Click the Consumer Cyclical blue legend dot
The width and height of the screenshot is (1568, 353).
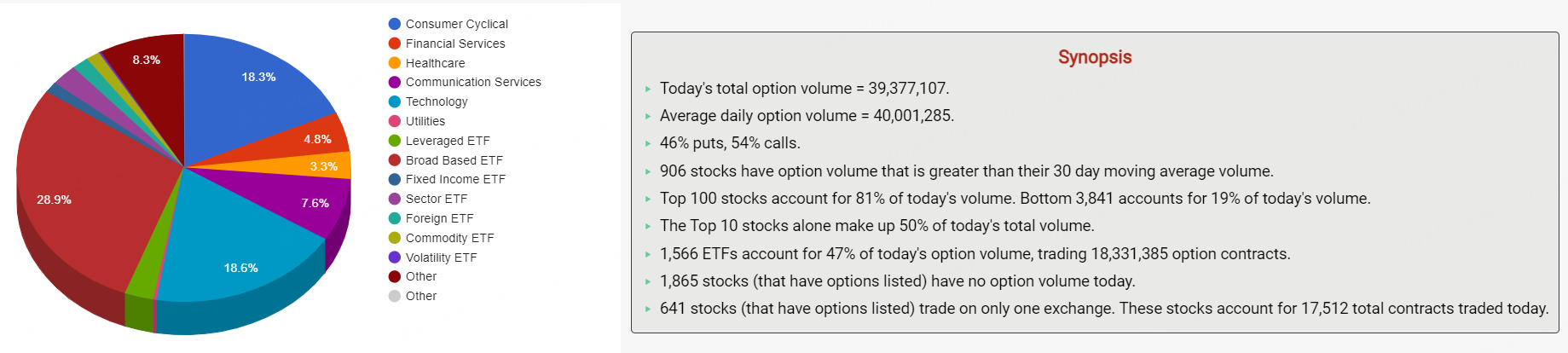(x=395, y=24)
